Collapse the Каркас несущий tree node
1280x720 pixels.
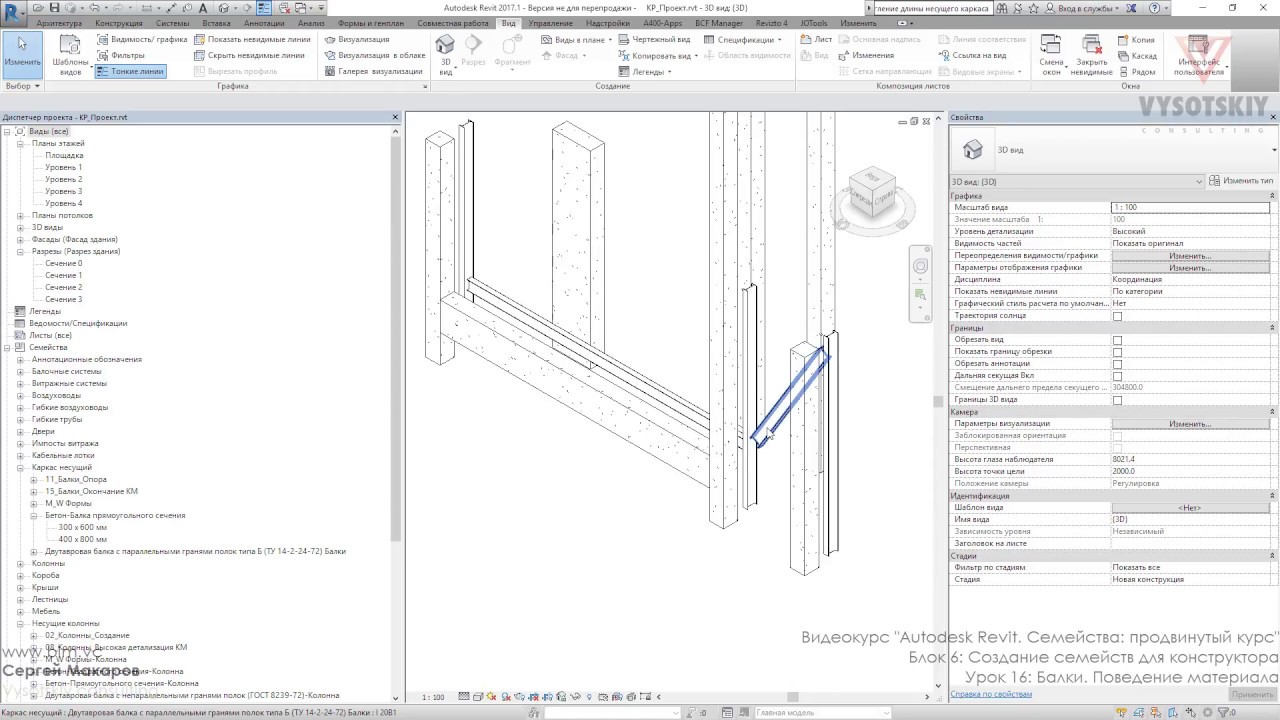click(x=20, y=467)
